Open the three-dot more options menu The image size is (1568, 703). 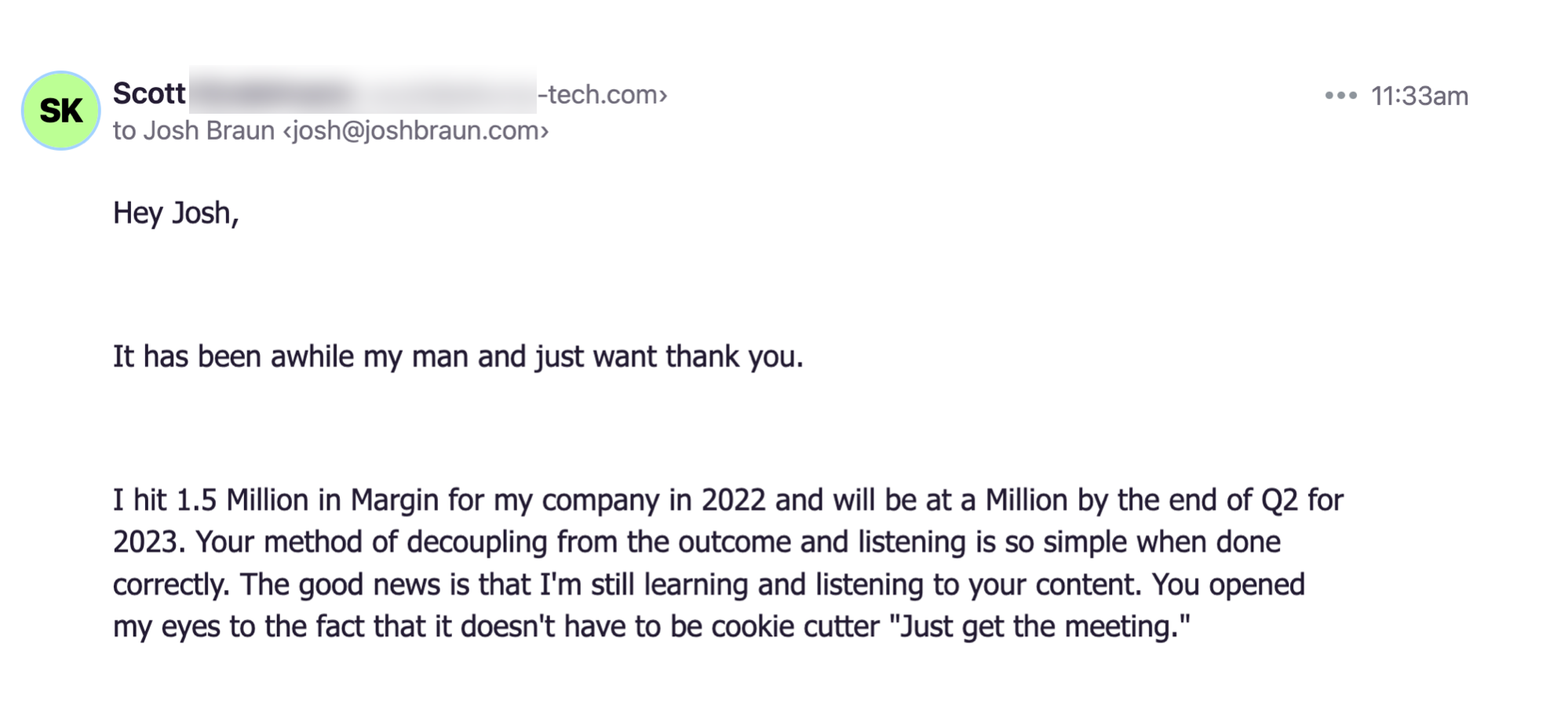[x=1340, y=96]
